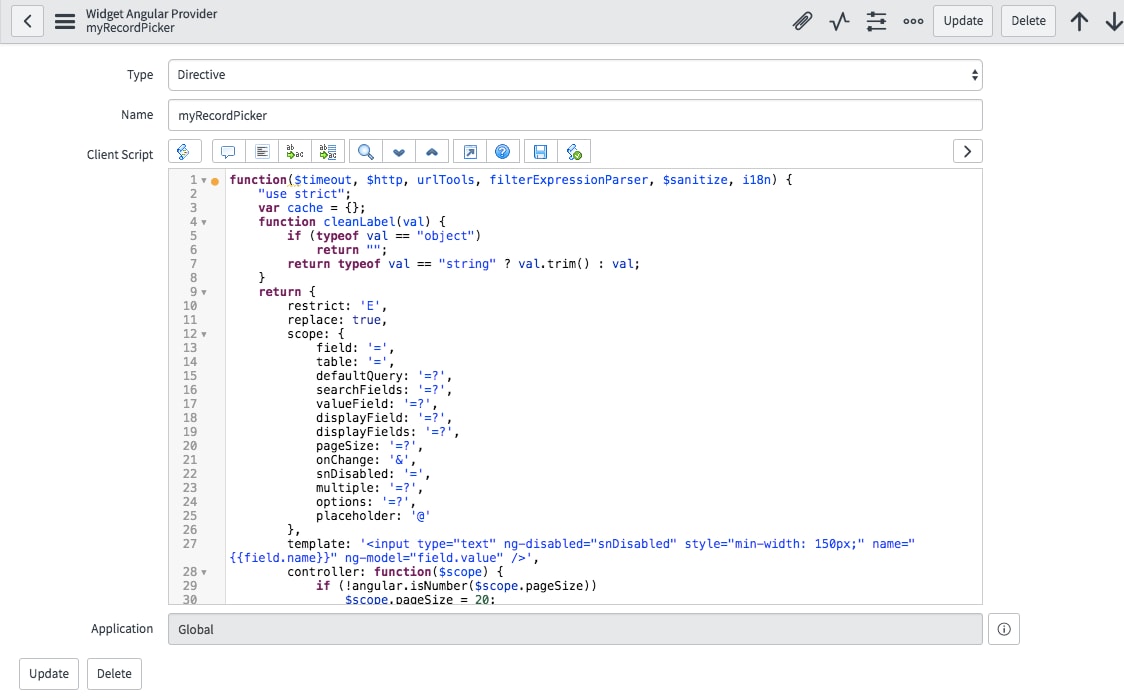Open editor help question icon
Screen dimensions: 1124x698
click(503, 152)
